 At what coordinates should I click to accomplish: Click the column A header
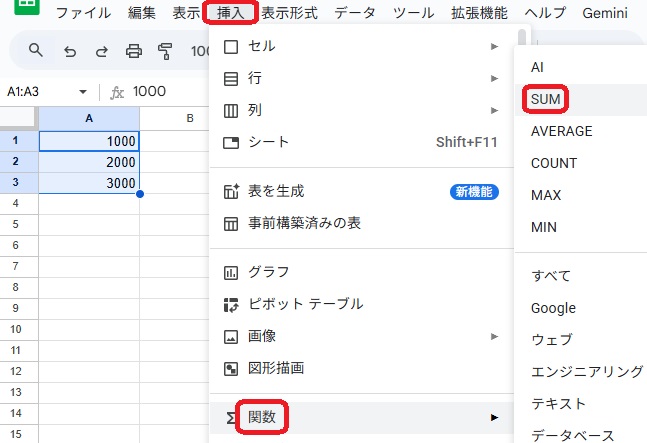[89, 119]
